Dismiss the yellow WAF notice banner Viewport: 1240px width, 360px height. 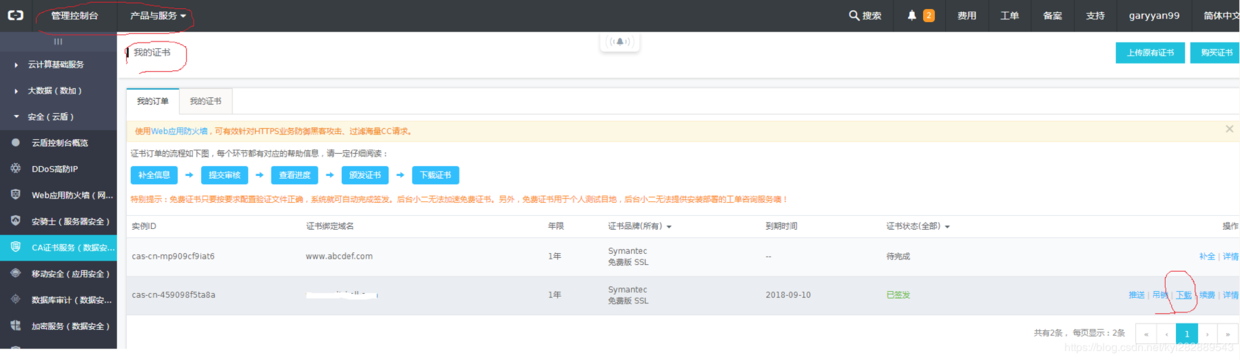click(1229, 129)
